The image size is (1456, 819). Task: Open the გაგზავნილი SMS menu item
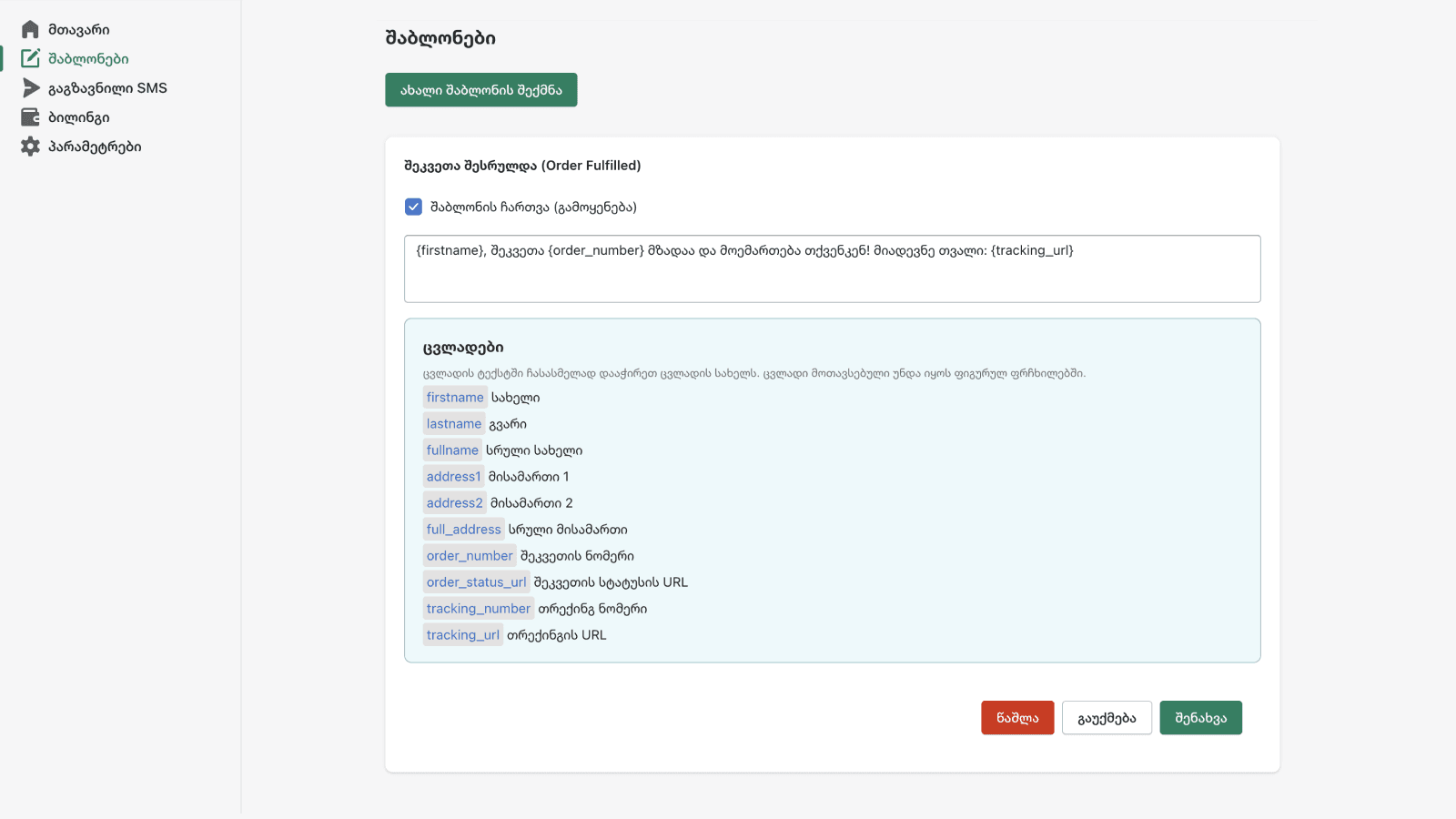(107, 88)
